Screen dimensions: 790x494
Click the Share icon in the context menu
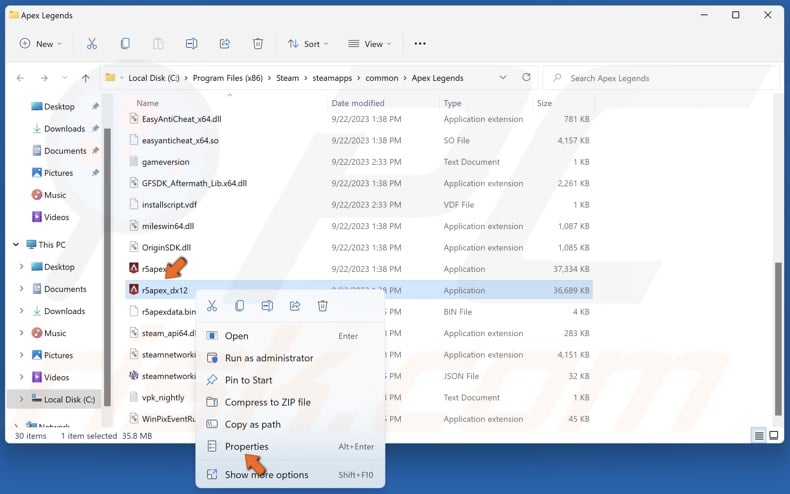pyautogui.click(x=295, y=306)
